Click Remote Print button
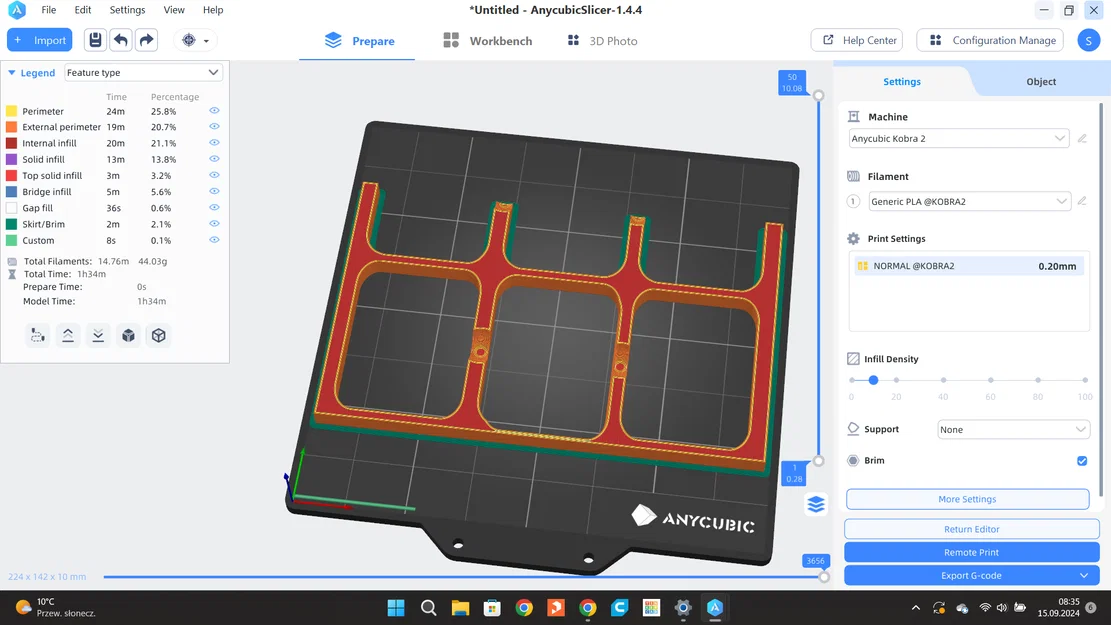 pos(971,552)
